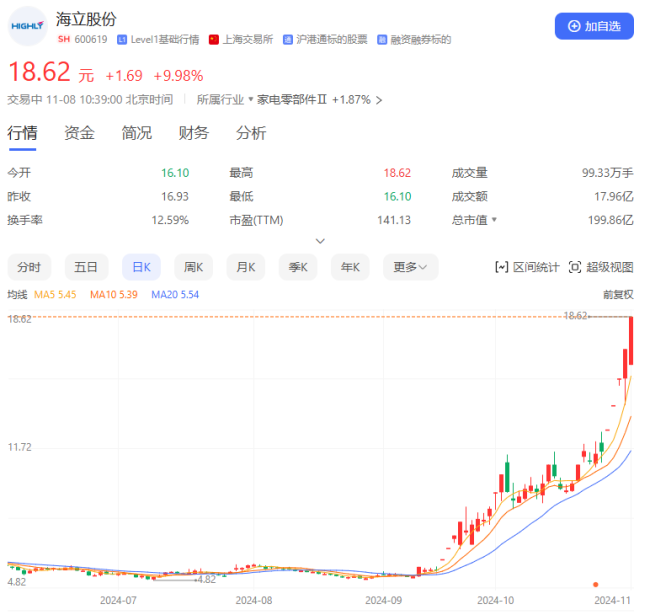The image size is (650, 615).
Task: Click the 沪港通标的股票 tag icon
Action: click(x=287, y=40)
